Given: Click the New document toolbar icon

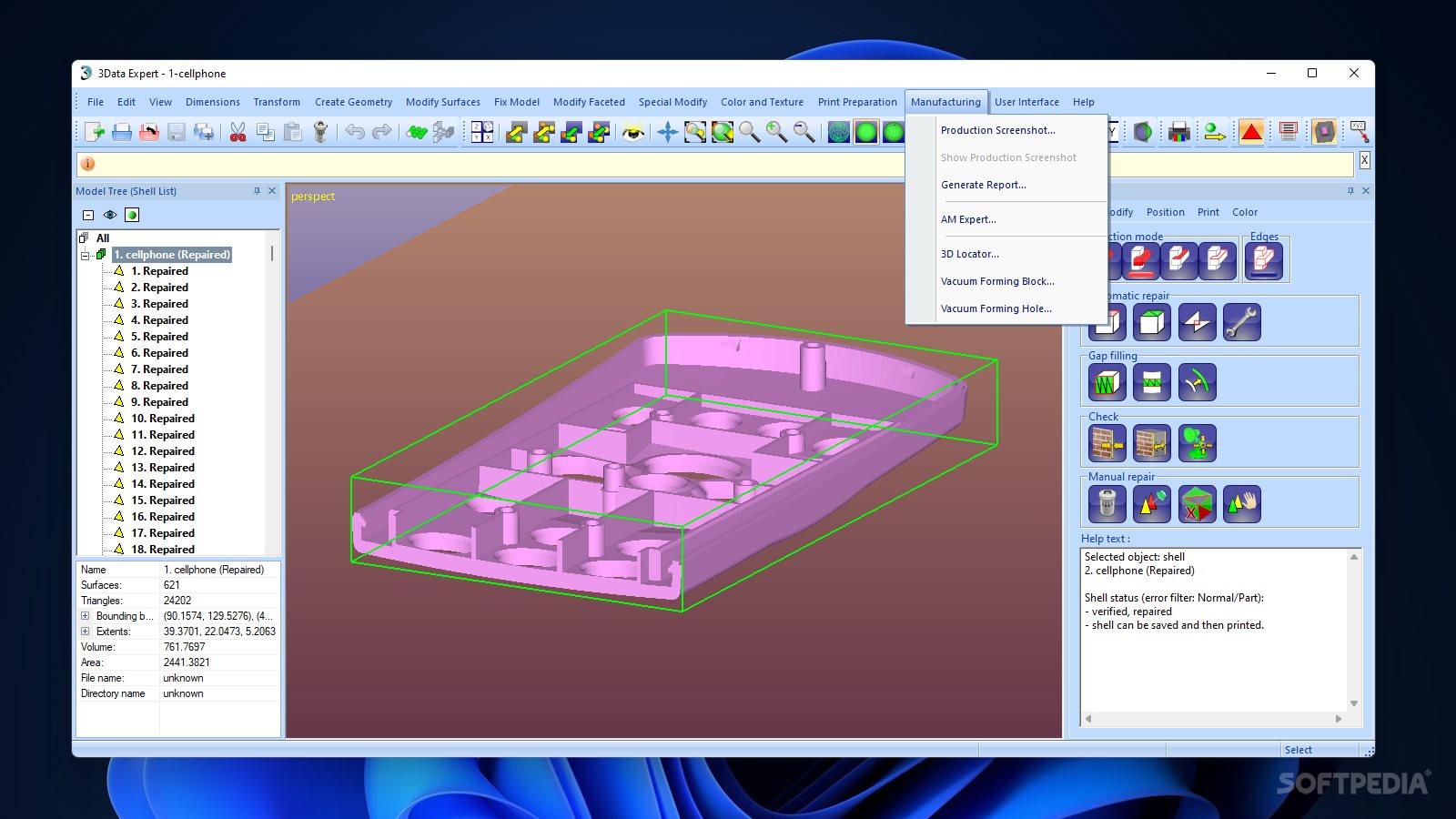Looking at the screenshot, I should point(94,132).
